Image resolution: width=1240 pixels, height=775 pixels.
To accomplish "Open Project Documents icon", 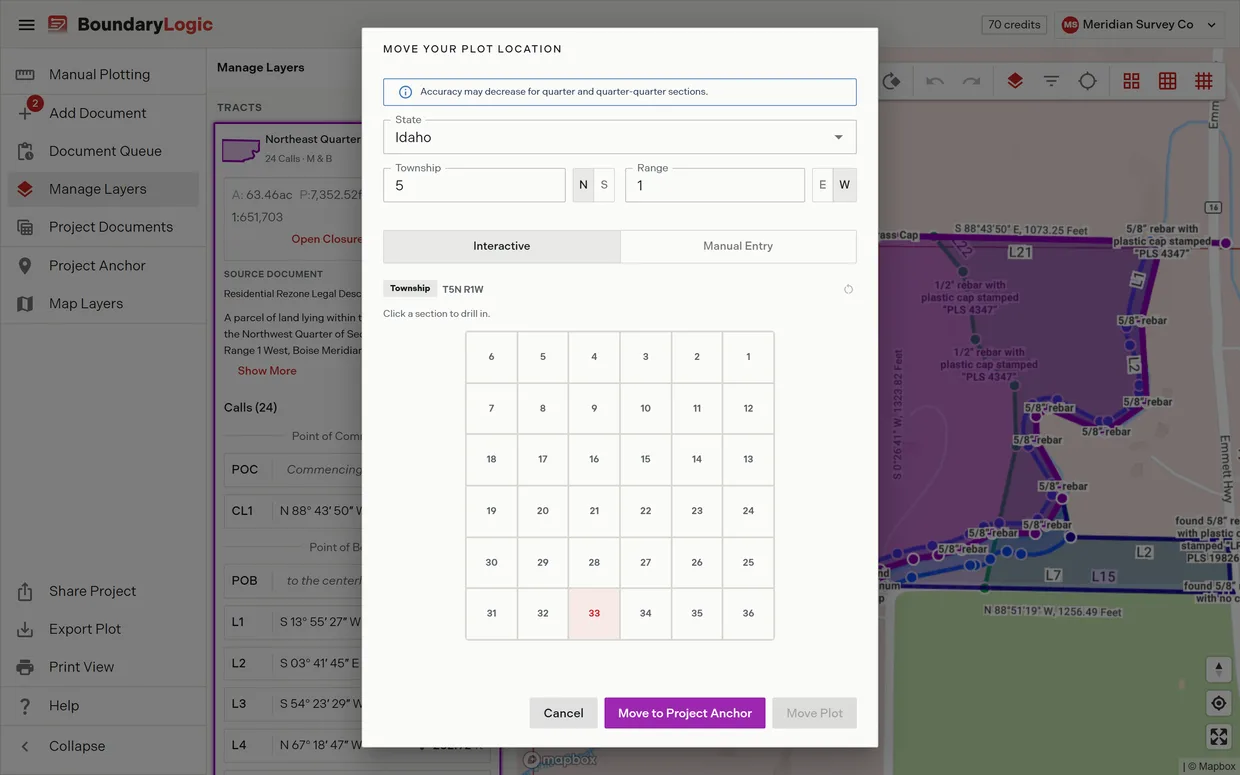I will pos(25,227).
